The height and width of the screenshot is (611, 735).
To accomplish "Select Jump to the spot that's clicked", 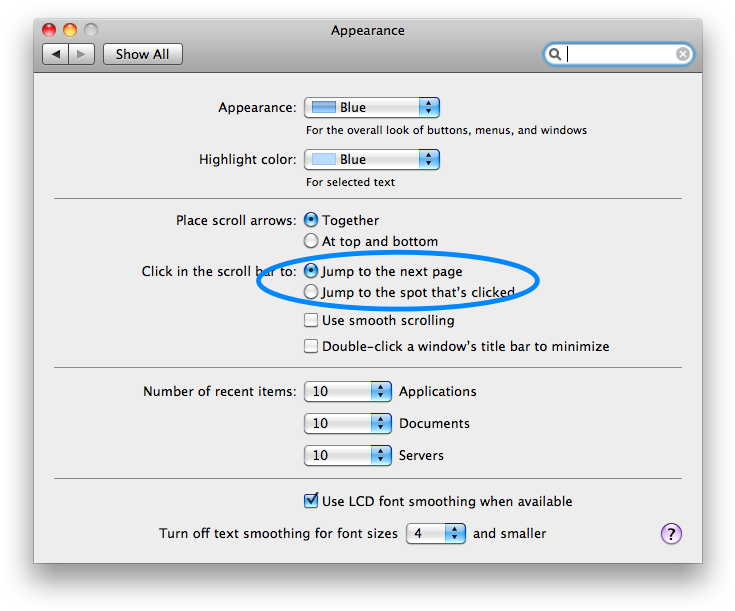I will [312, 292].
